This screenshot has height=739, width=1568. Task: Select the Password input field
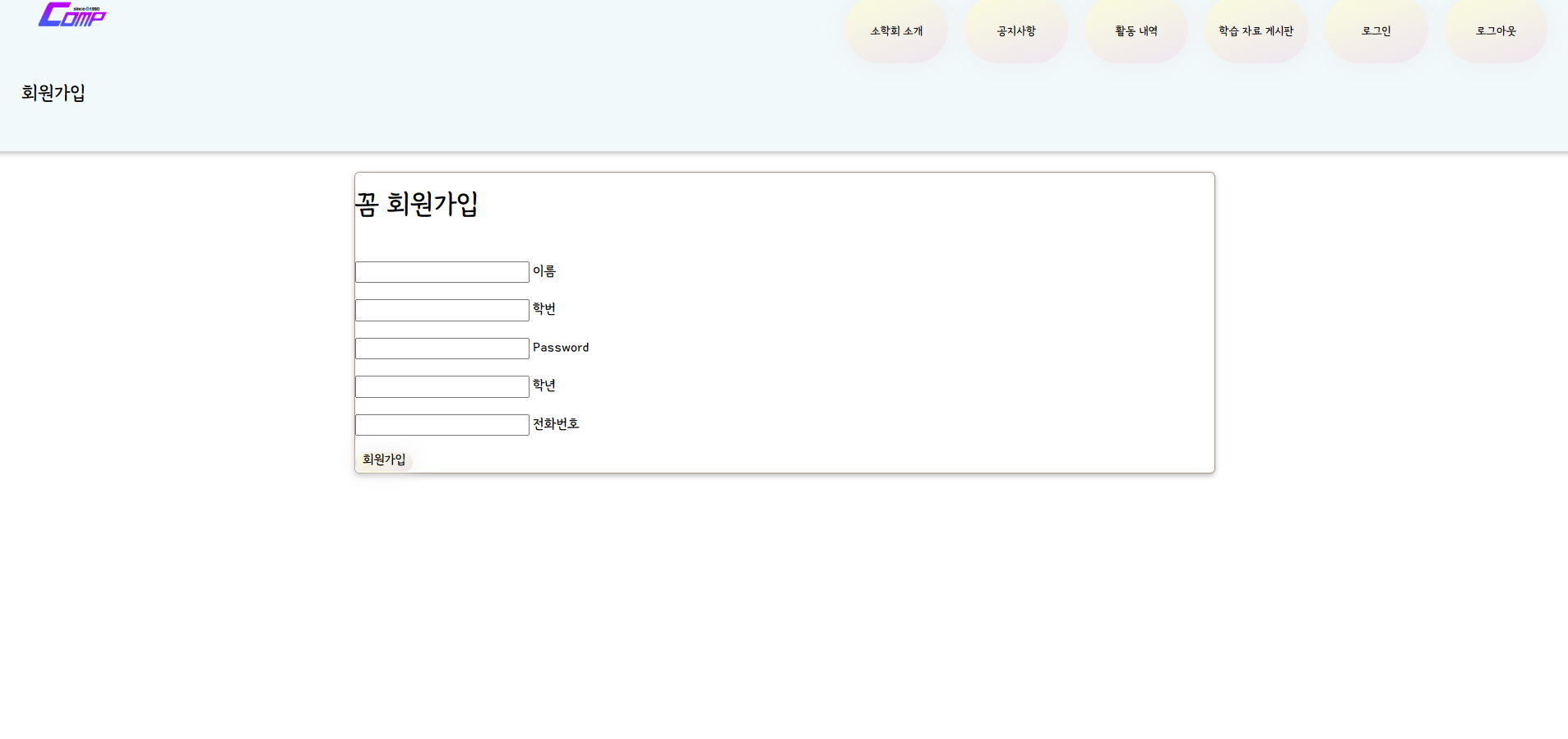442,349
